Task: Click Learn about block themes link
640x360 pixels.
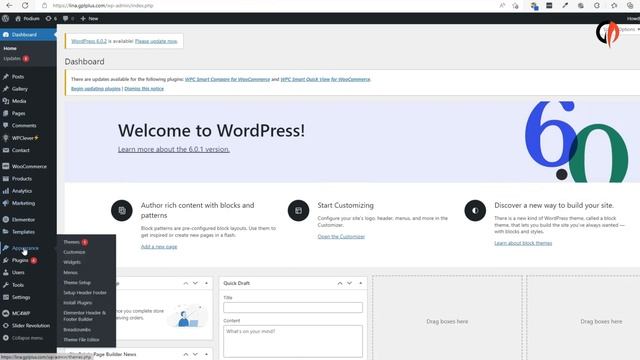Action: 523,243
